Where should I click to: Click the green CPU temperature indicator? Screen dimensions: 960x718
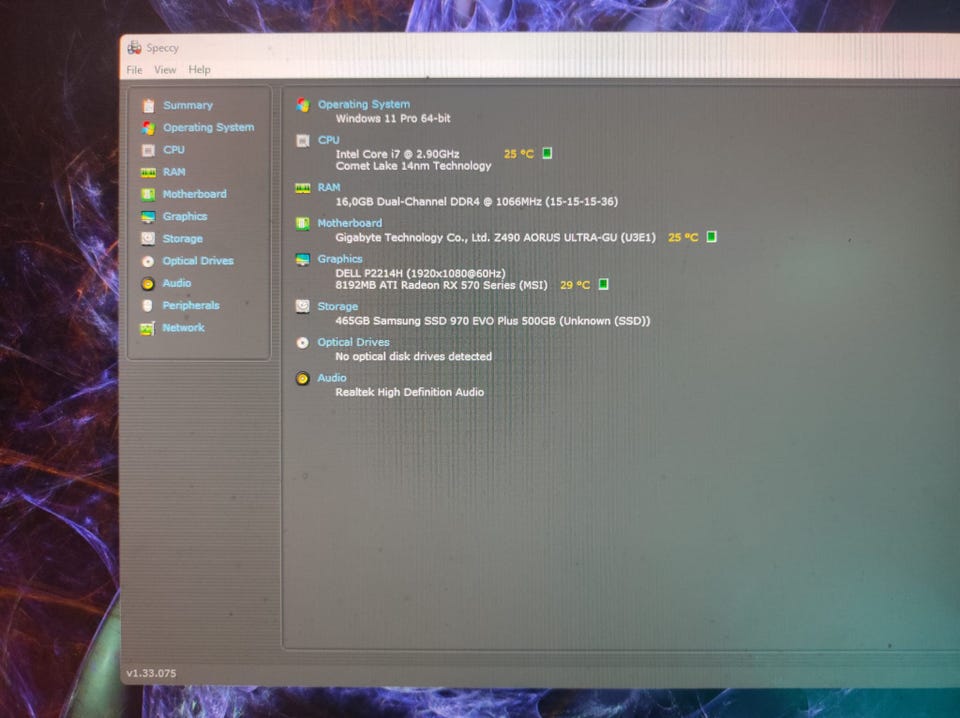point(547,154)
